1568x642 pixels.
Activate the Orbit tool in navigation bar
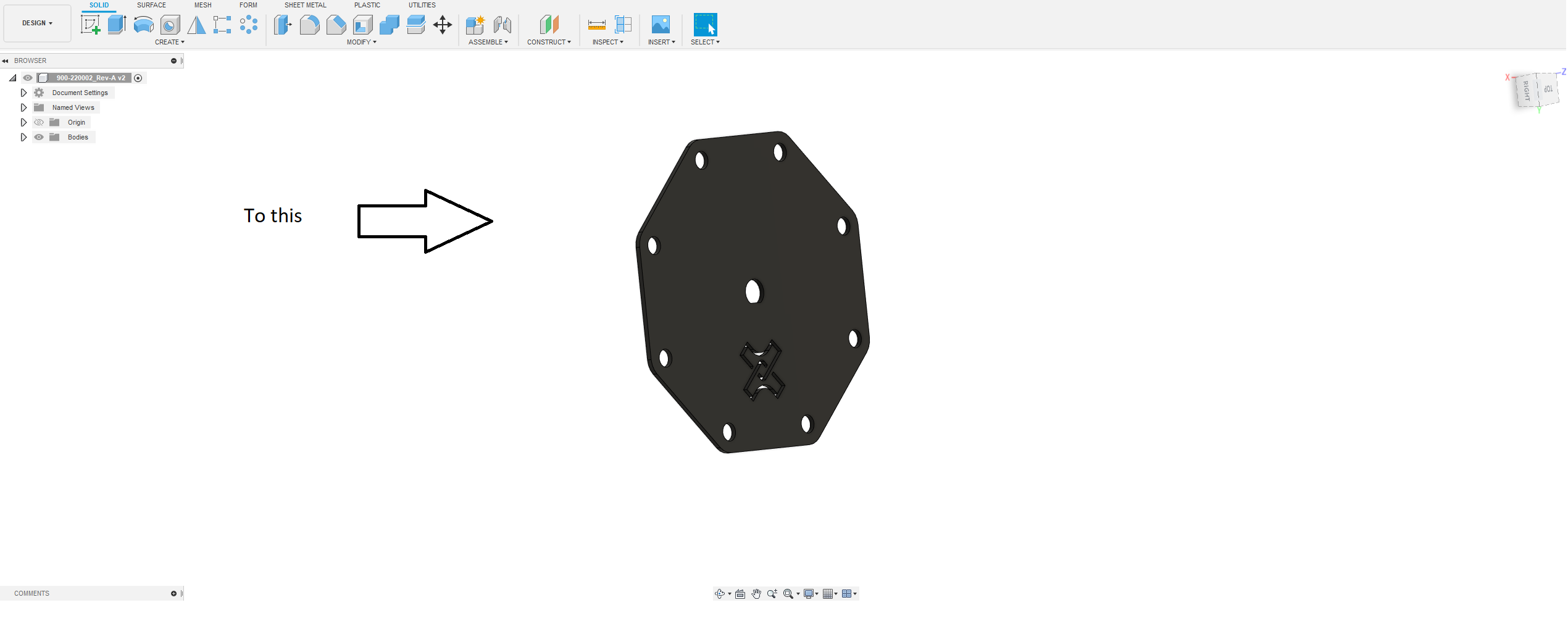click(721, 593)
